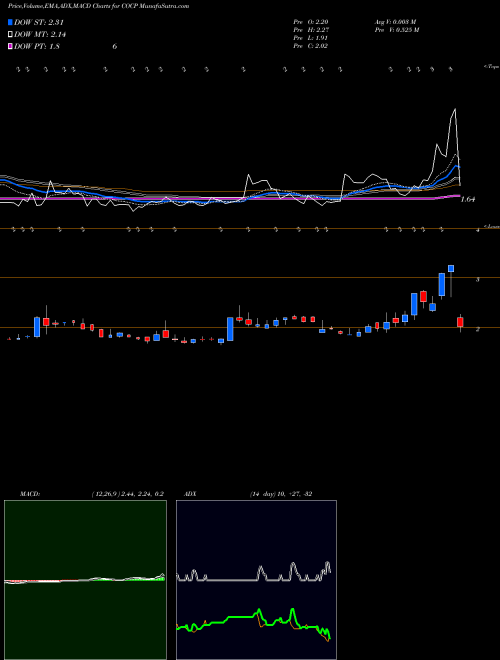Click the 'Pre C: 2.02' close value
This screenshot has height=660, width=500.
click(311, 46)
